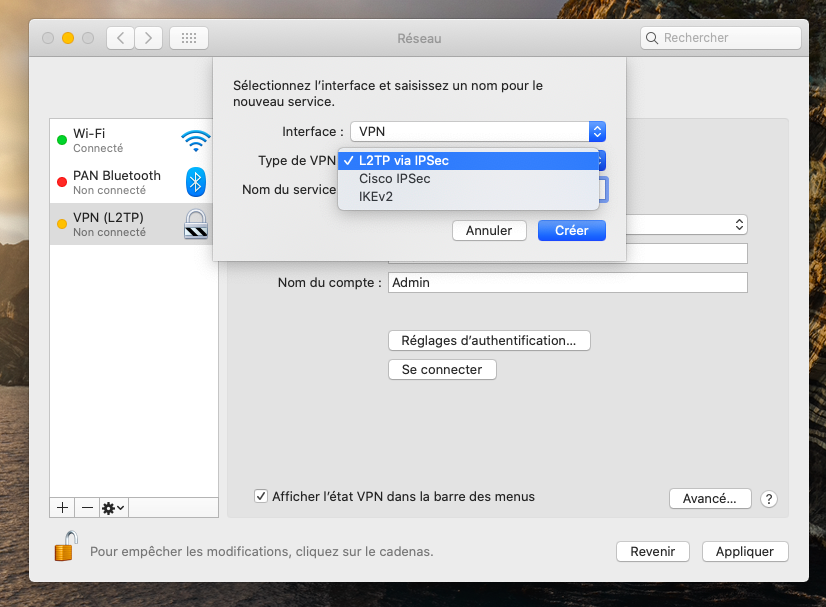Screen dimensions: 826x607
Task: Click the Wi-Fi signal icon in sidebar
Action: click(x=195, y=140)
